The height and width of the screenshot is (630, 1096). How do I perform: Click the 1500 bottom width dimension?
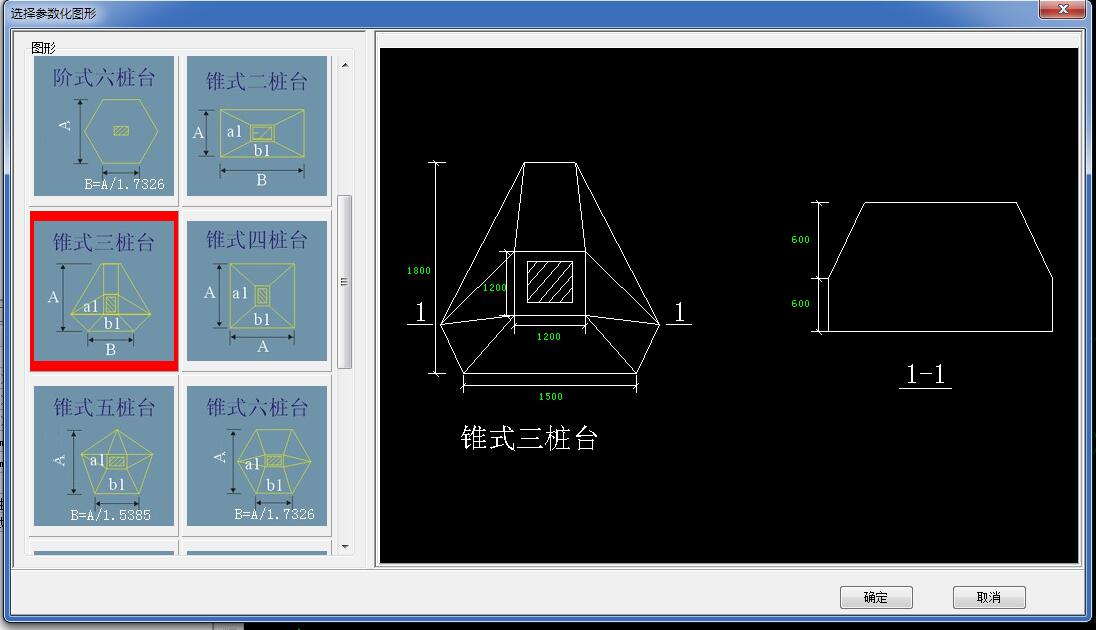pyautogui.click(x=550, y=396)
